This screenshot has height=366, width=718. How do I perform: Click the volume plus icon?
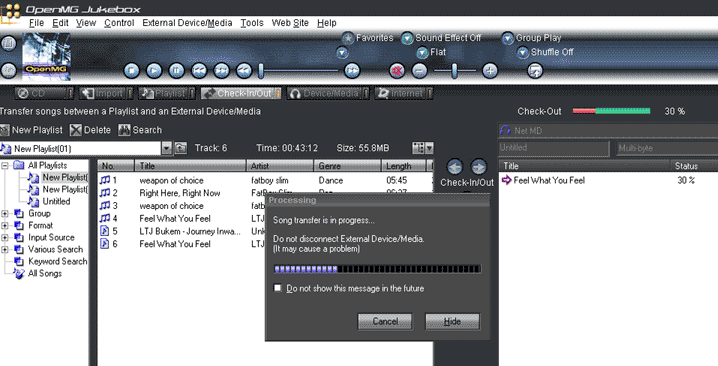point(490,71)
